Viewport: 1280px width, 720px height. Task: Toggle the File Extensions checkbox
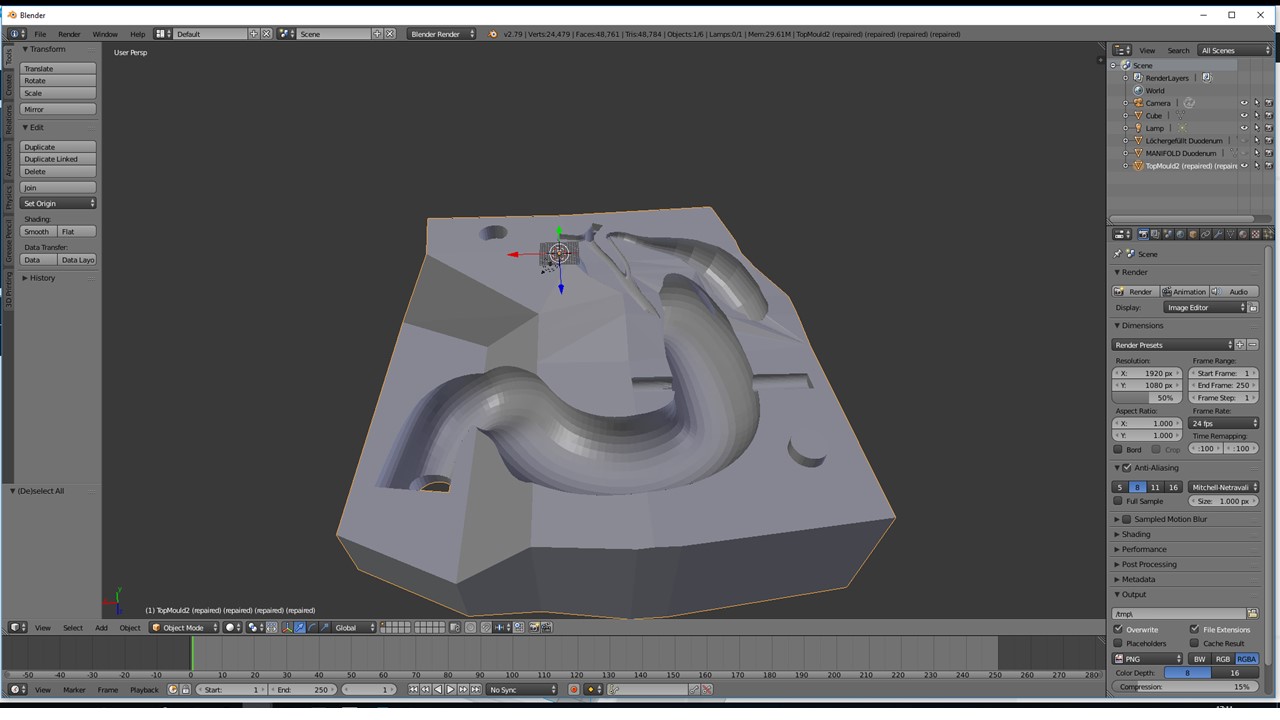(1194, 629)
